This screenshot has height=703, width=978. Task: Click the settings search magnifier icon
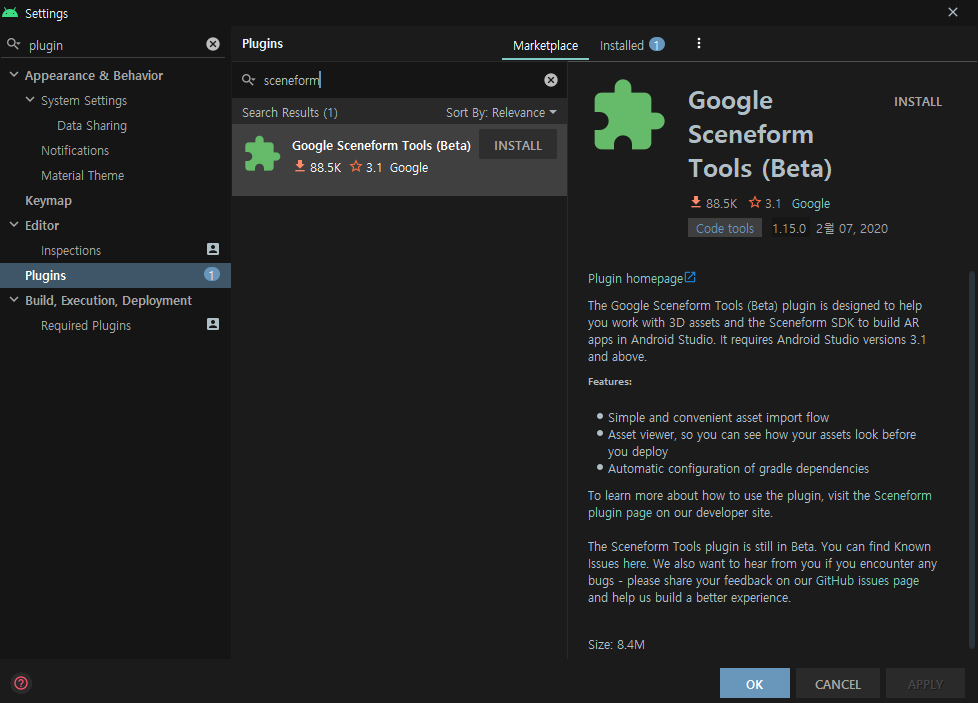point(13,44)
